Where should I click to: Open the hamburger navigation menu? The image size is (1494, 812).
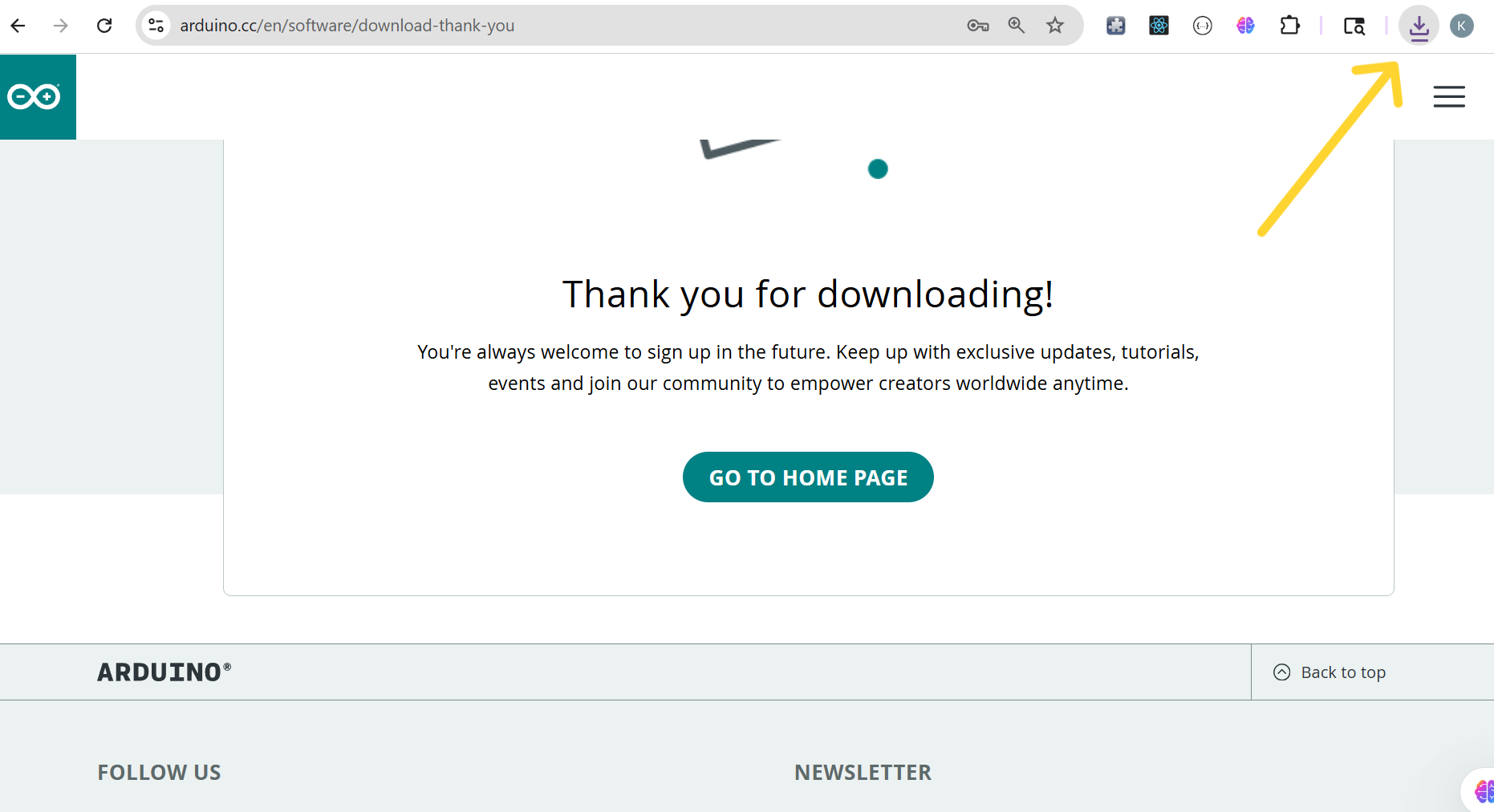[x=1449, y=96]
